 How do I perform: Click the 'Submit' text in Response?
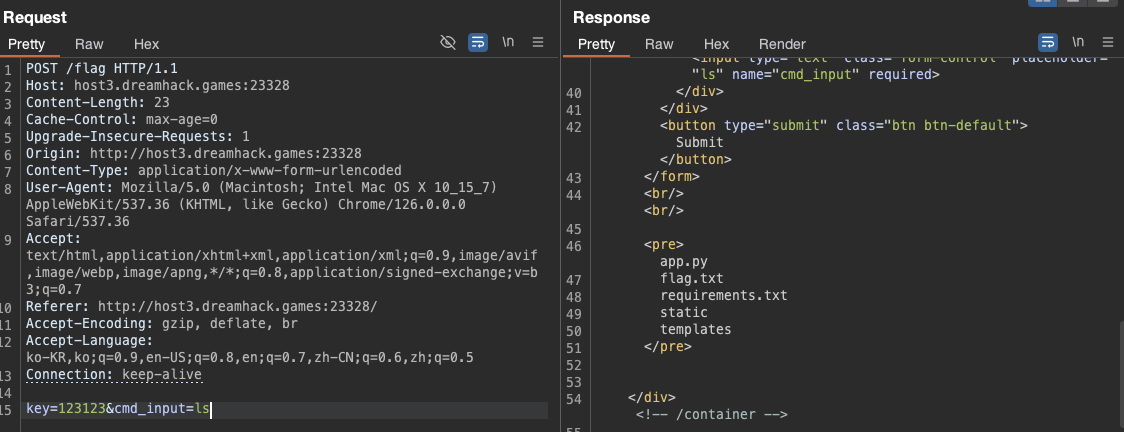point(700,143)
